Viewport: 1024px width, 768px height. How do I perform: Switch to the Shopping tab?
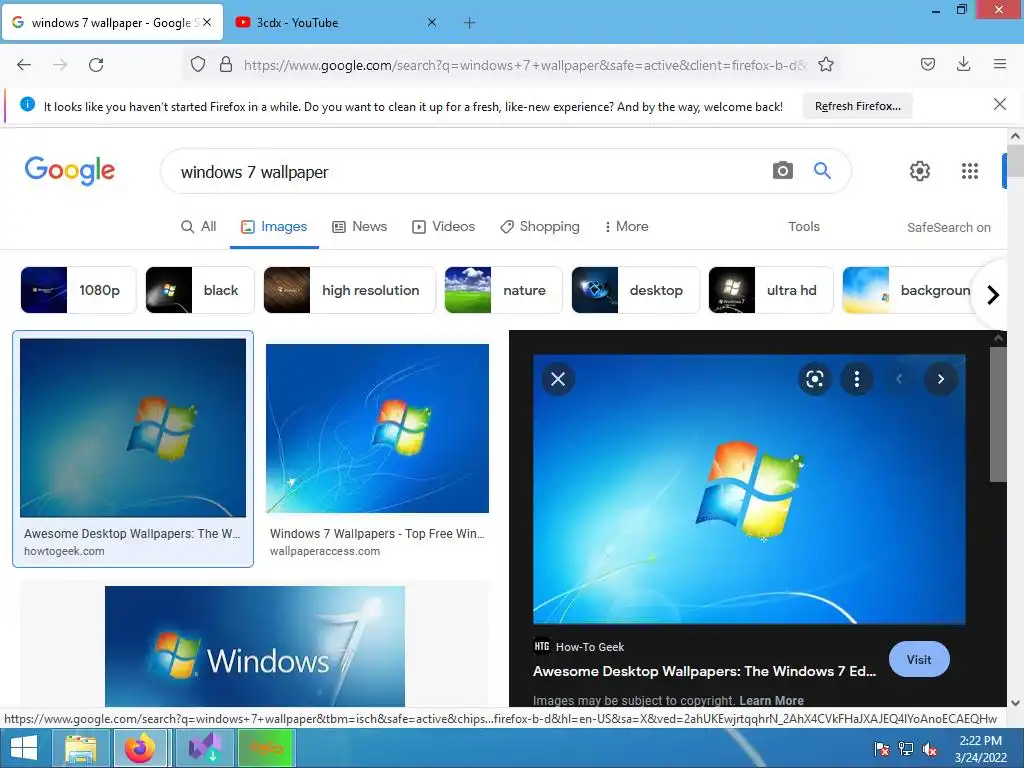point(540,227)
